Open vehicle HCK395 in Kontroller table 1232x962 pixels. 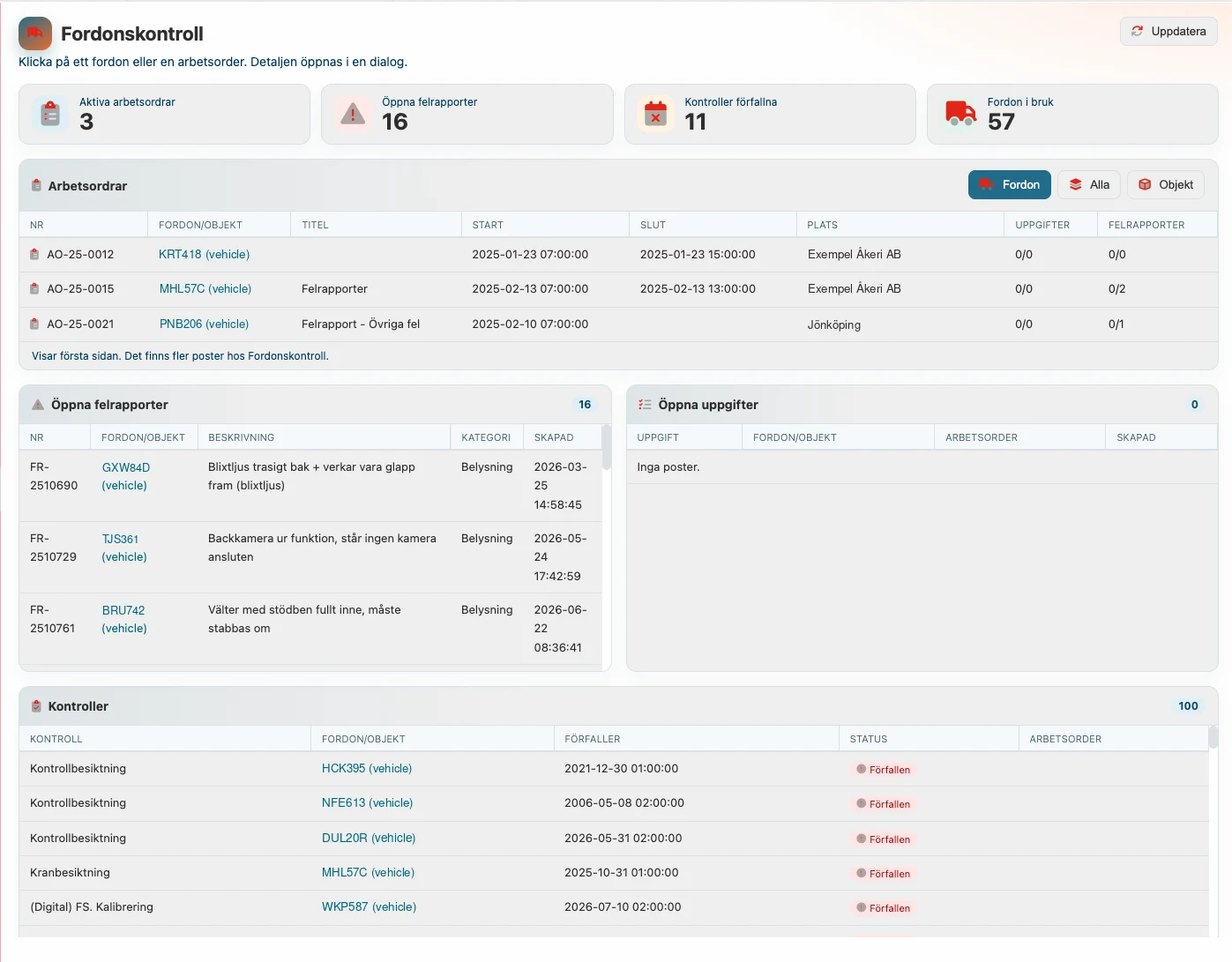tap(367, 769)
